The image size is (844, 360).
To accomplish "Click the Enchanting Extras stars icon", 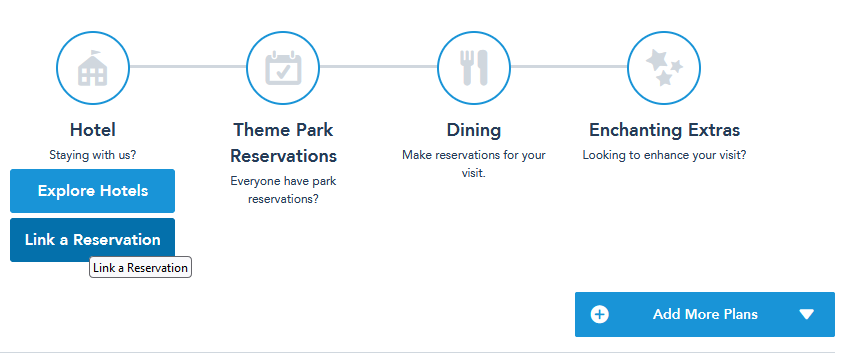I will coord(664,68).
